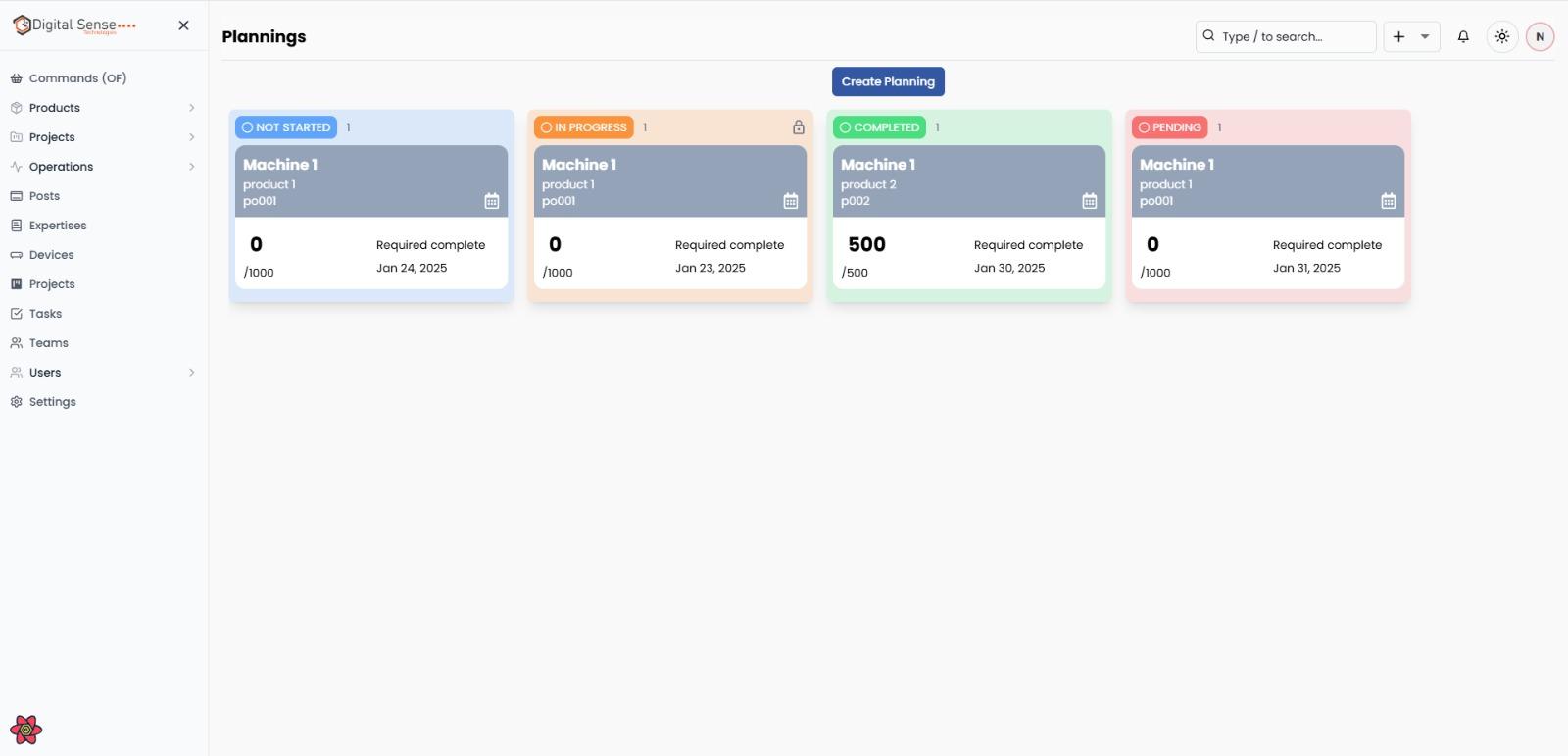
Task: Click the product 2 card header
Action: 969,181
